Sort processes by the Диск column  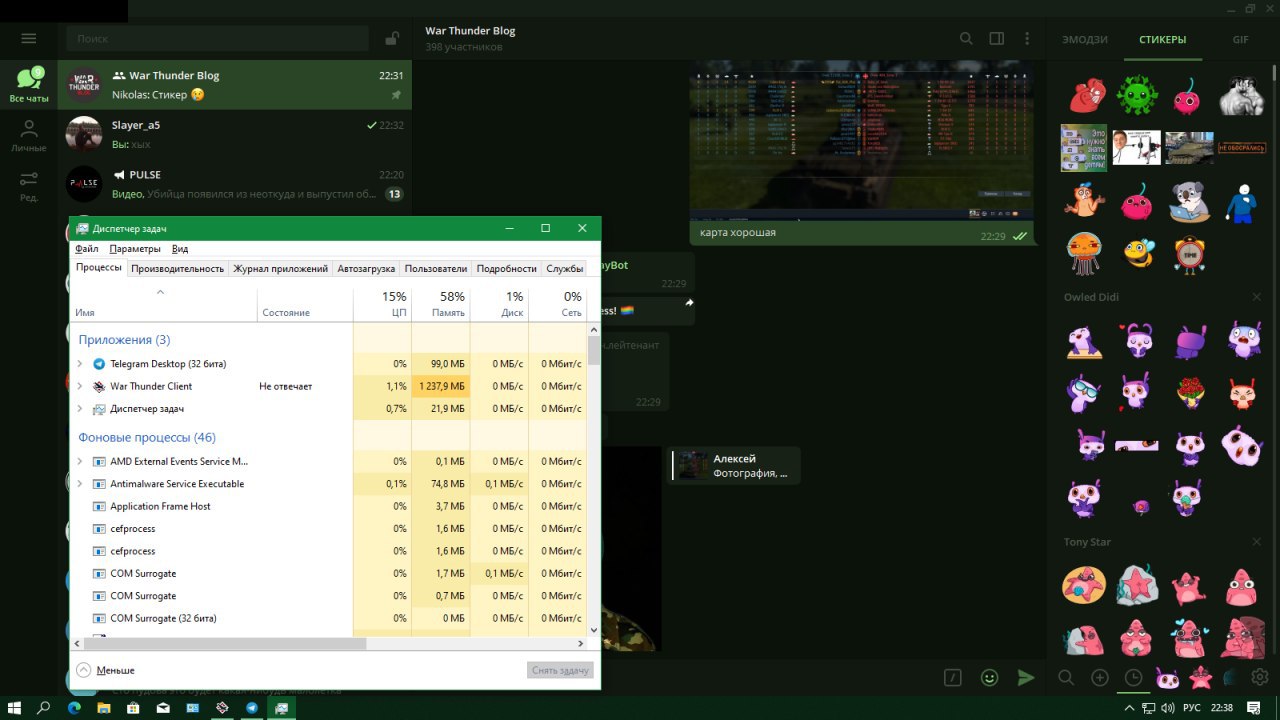click(x=499, y=305)
